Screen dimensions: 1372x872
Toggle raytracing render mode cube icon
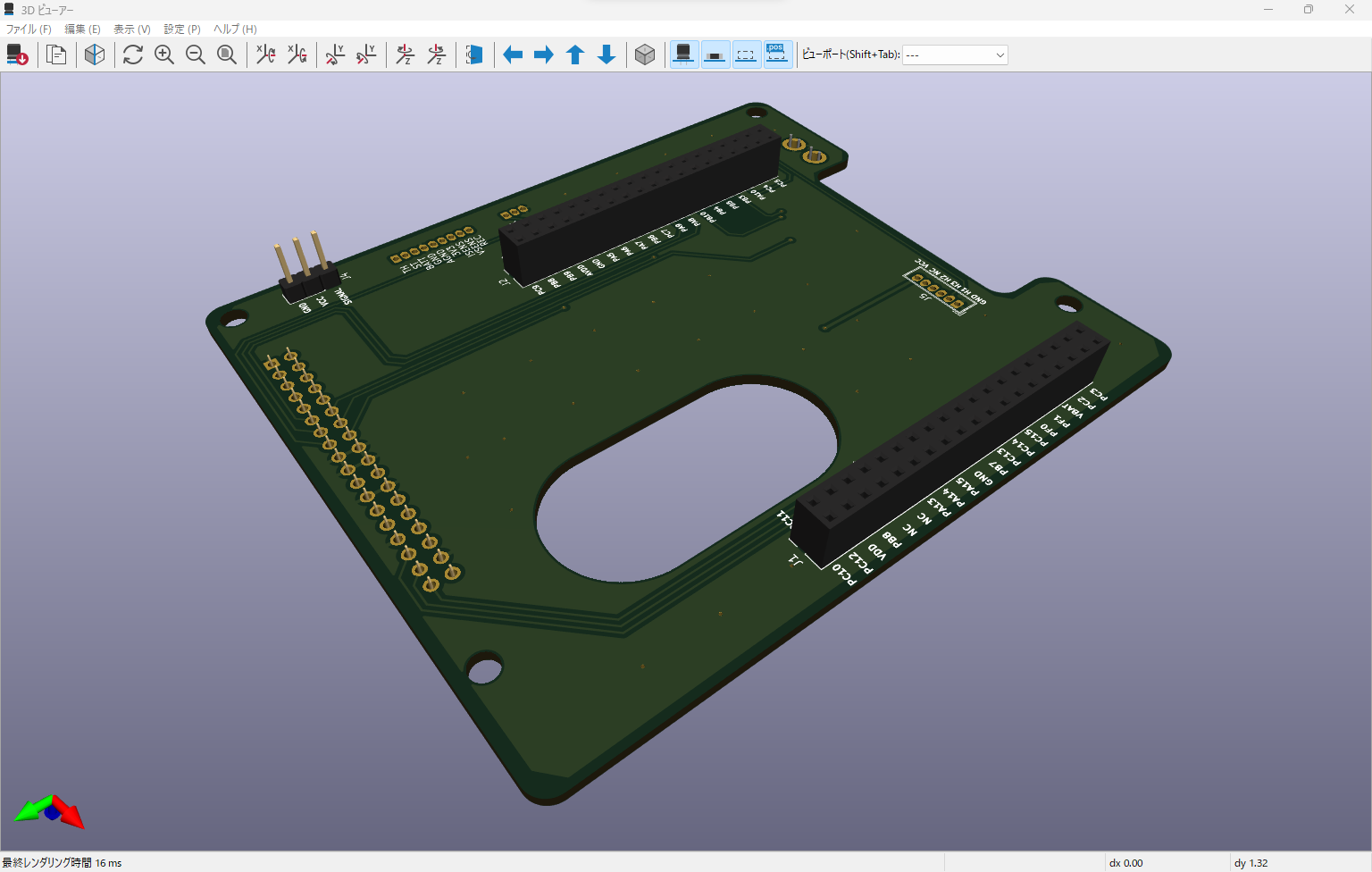[x=95, y=54]
